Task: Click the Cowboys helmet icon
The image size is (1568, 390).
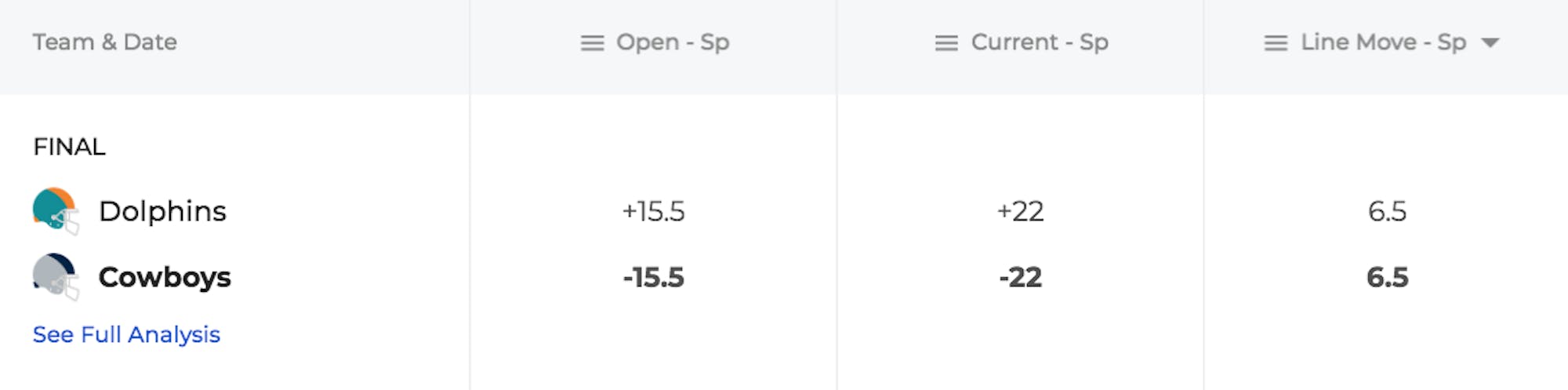Action: point(55,277)
